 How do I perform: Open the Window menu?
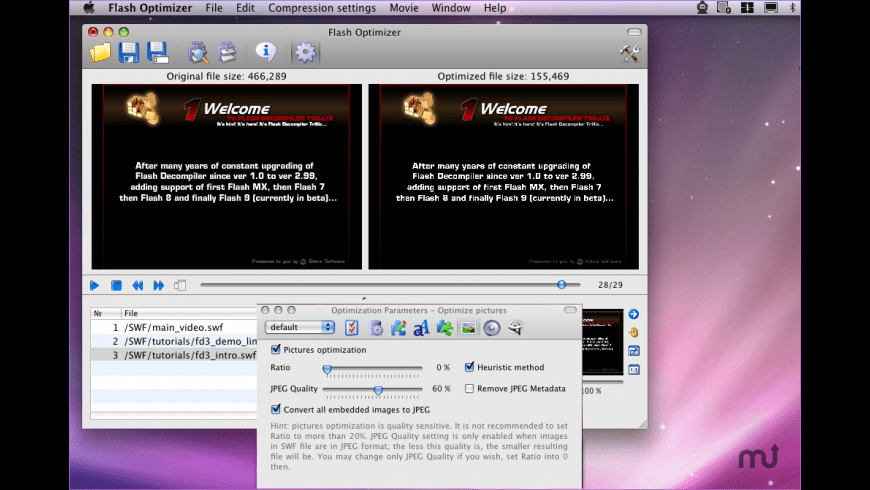click(x=451, y=8)
